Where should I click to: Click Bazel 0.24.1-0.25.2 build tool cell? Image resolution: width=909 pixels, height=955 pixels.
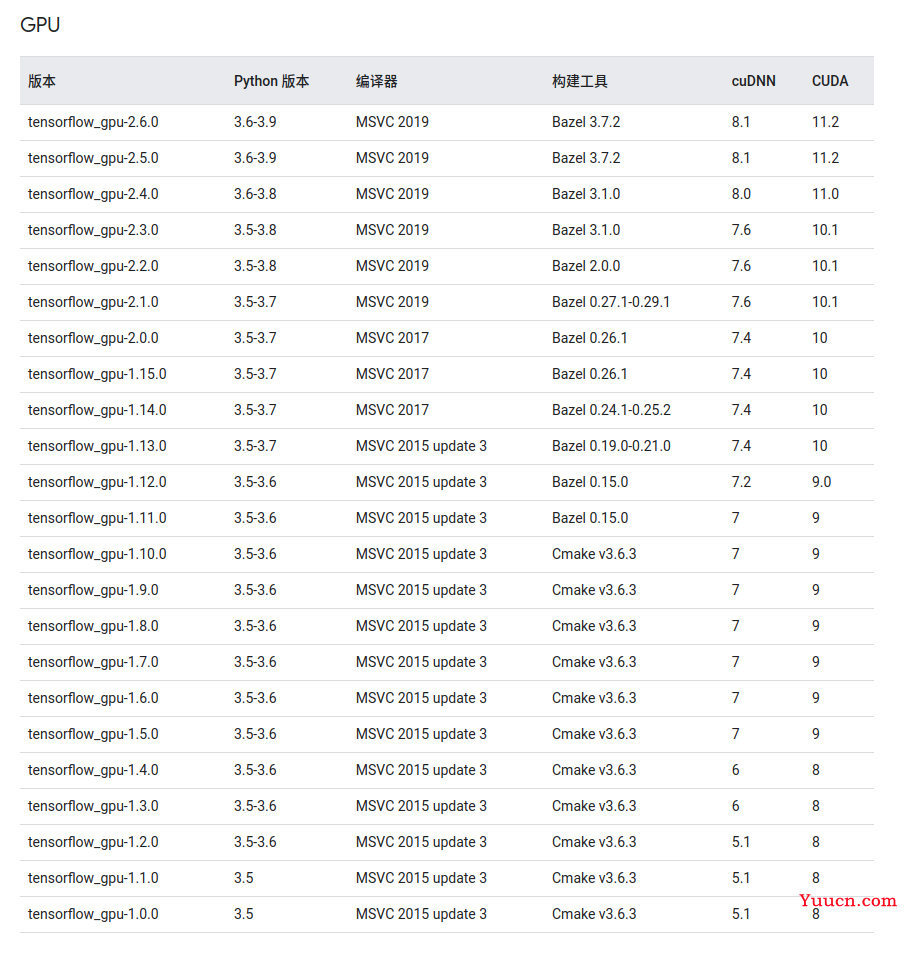(x=611, y=410)
